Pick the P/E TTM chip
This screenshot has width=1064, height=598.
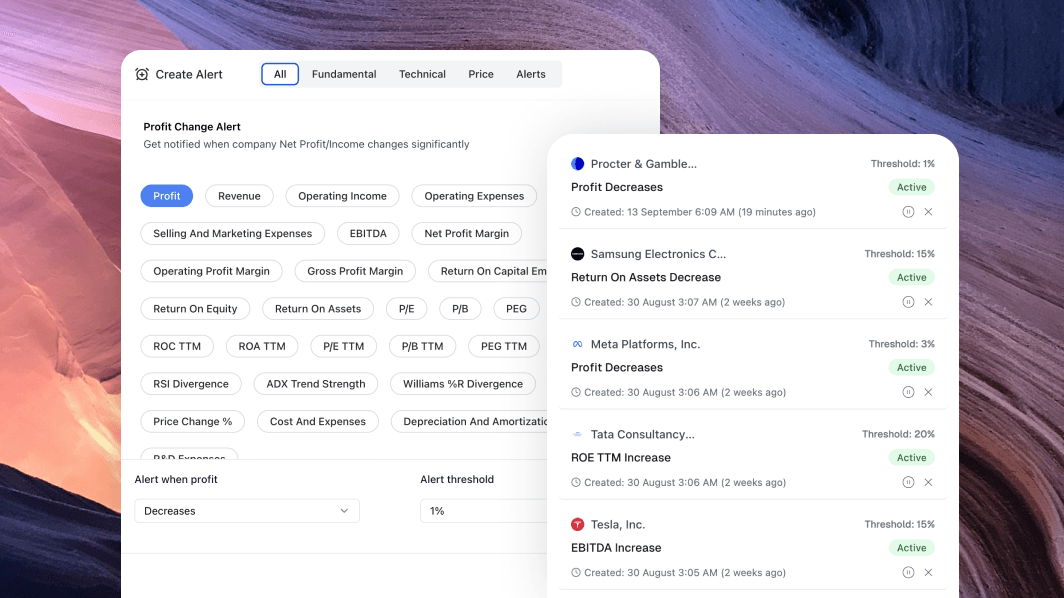coord(343,346)
